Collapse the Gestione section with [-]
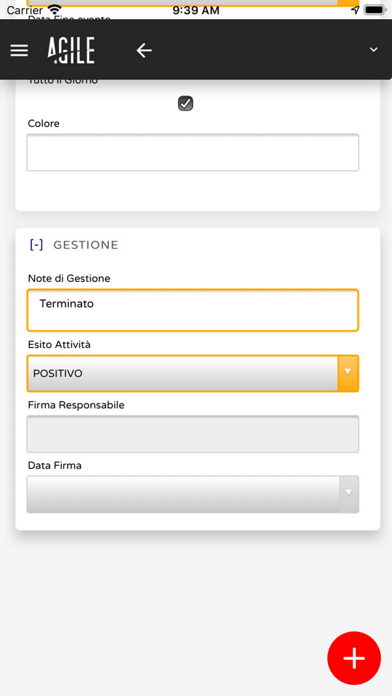 point(36,245)
